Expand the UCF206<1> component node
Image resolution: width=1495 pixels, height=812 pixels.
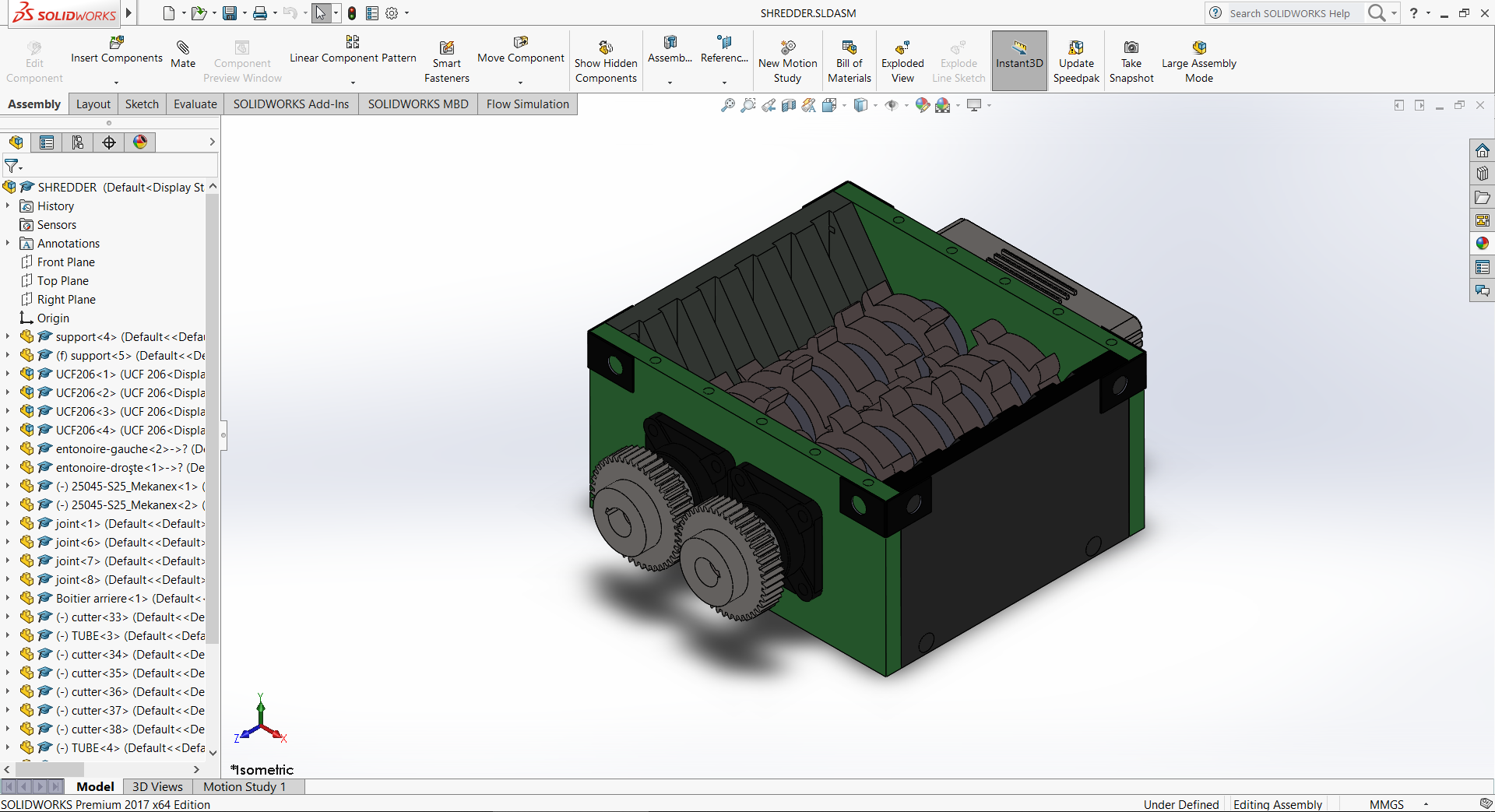[8, 374]
